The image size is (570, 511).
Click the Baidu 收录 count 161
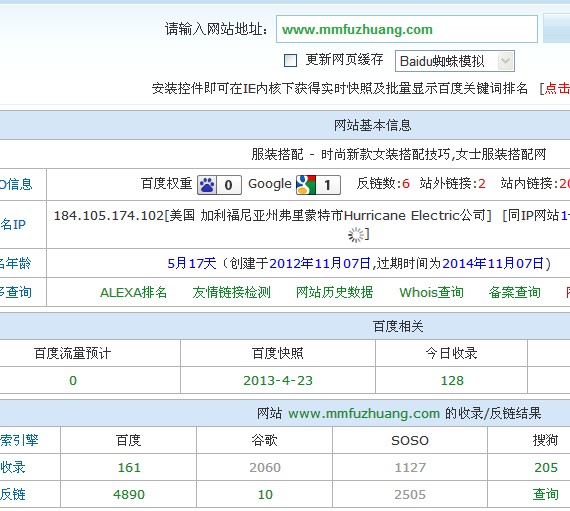pyautogui.click(x=129, y=467)
